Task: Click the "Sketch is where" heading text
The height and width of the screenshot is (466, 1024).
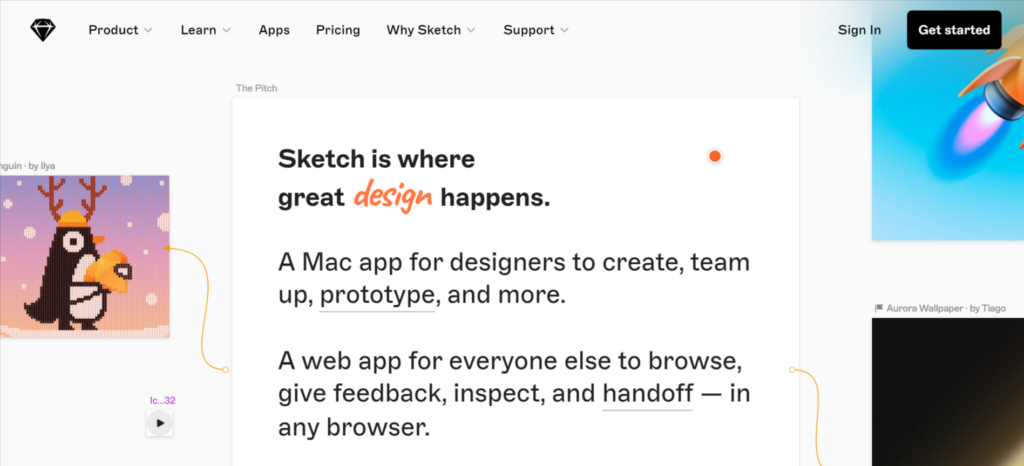Action: tap(376, 159)
